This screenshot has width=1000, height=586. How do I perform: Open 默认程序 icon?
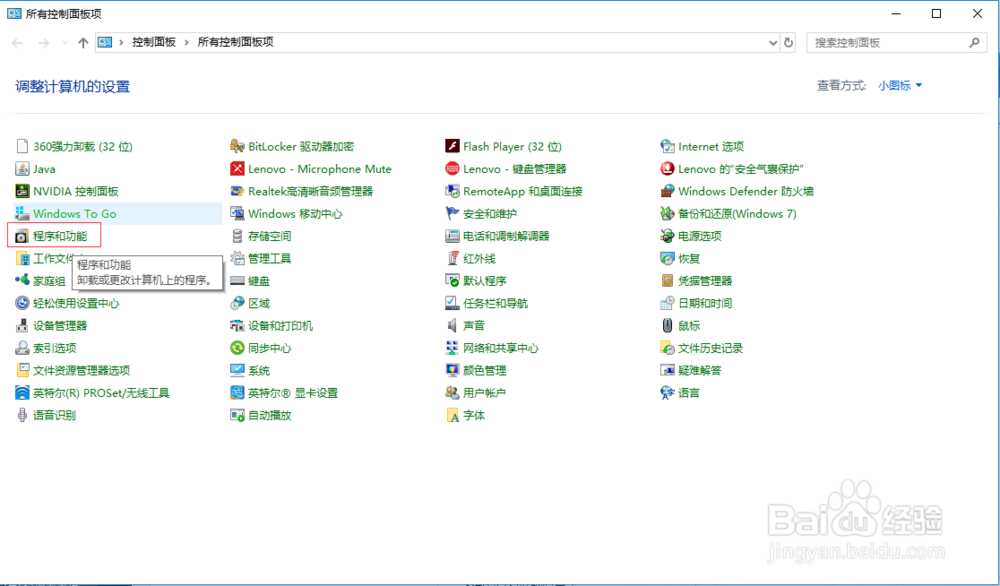[452, 281]
